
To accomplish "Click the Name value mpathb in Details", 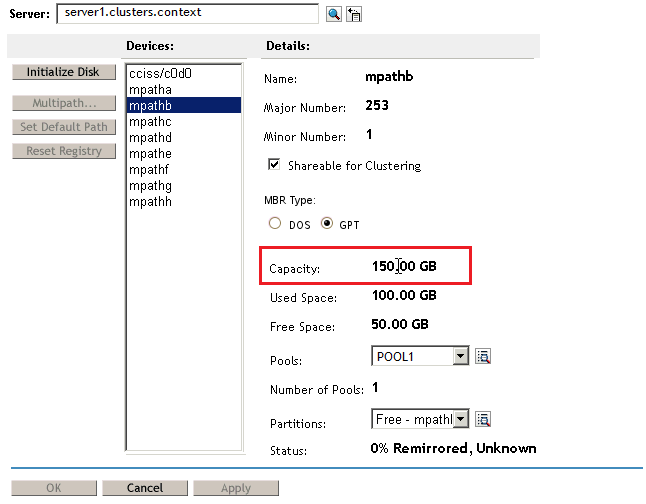I will pos(389,77).
